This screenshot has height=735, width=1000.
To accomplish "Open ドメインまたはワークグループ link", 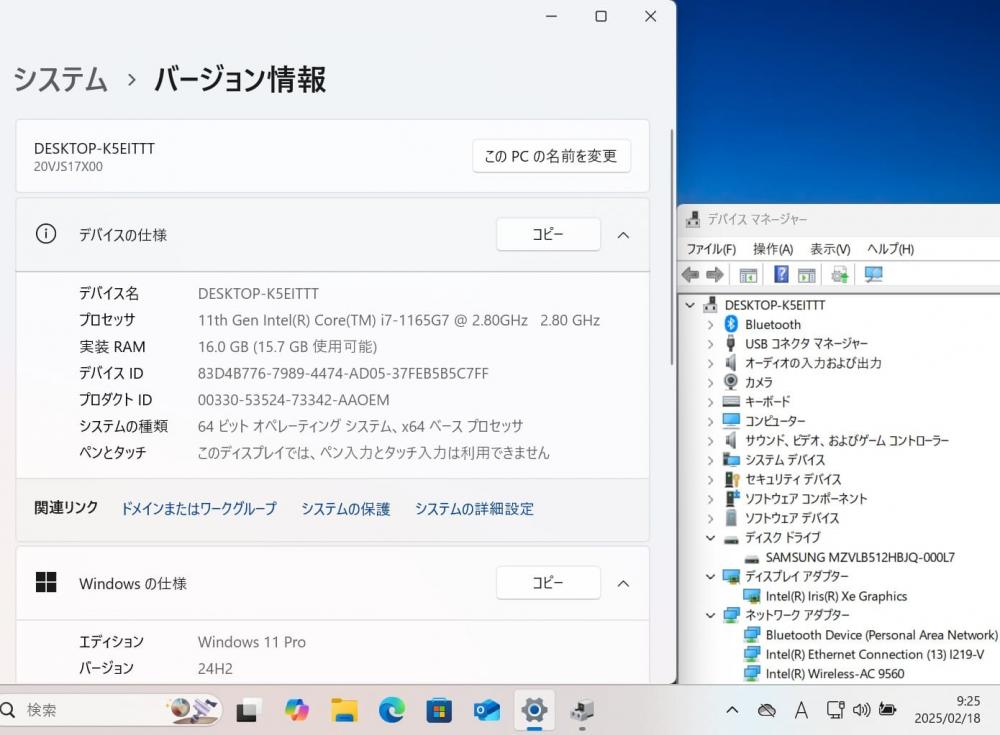I will pos(199,509).
